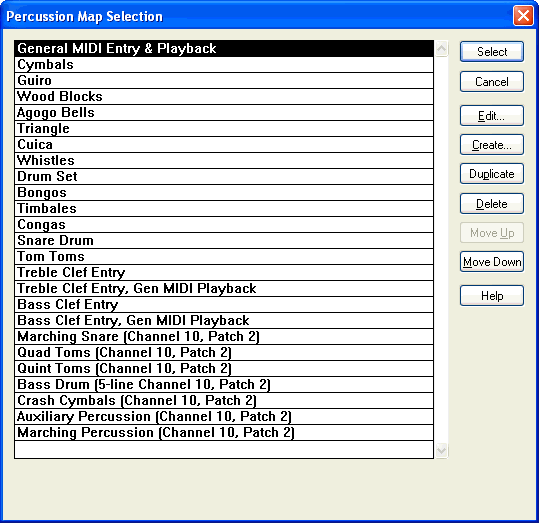The image size is (539, 523).
Task: Select the Wood Blocks map
Action: tap(224, 97)
